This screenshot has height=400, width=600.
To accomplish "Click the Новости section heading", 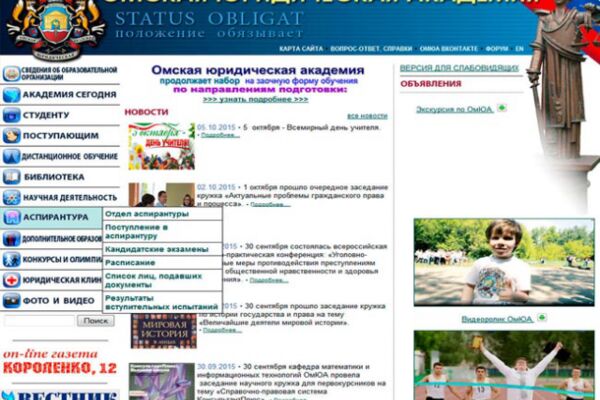I will click(146, 112).
